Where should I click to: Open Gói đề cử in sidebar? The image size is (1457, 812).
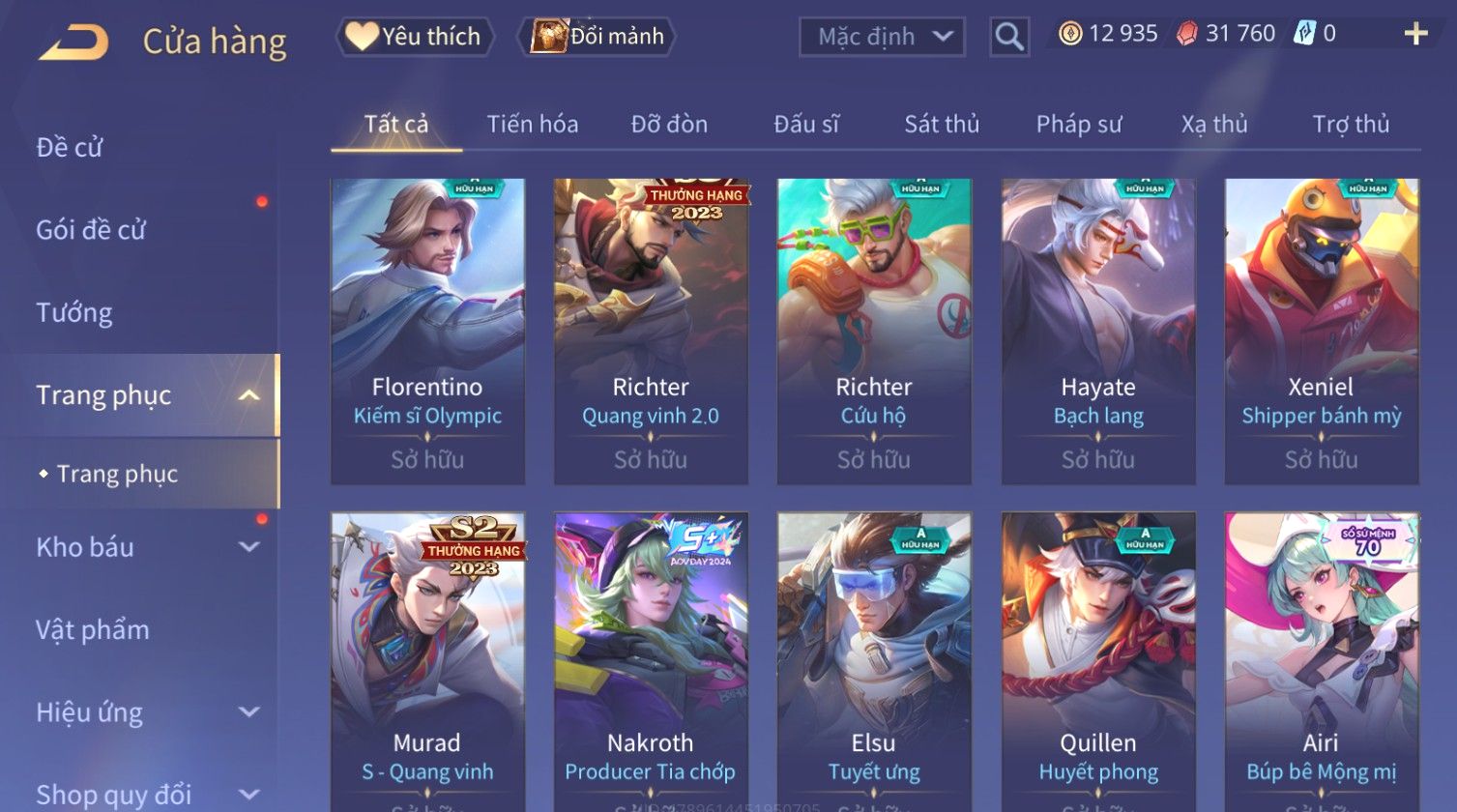click(x=91, y=230)
